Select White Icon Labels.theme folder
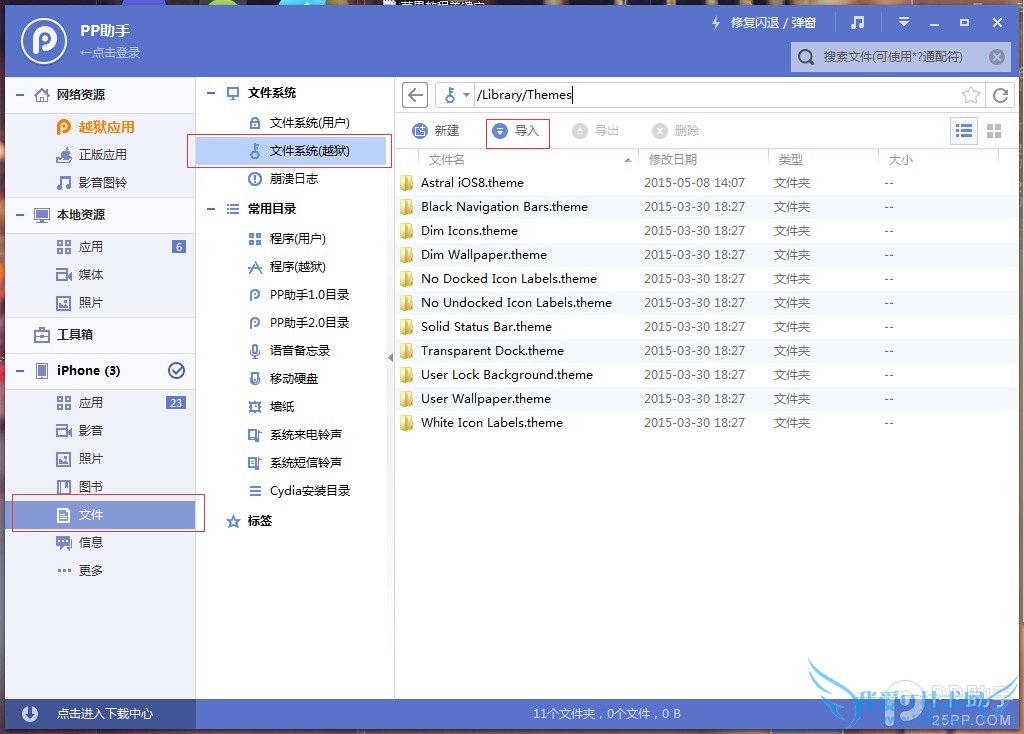Viewport: 1024px width, 734px height. point(709,423)
